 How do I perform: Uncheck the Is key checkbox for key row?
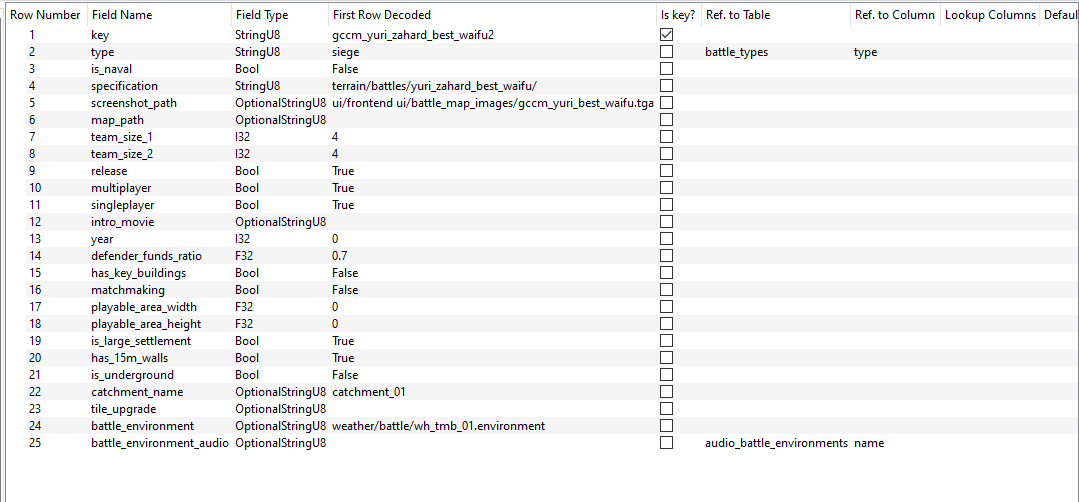point(666,34)
